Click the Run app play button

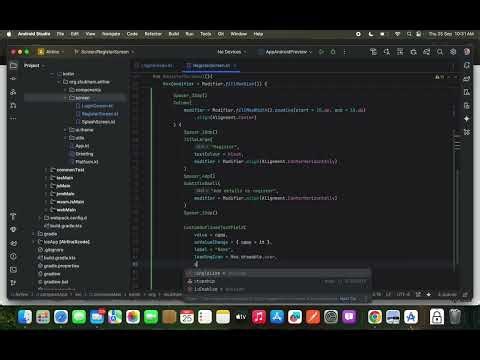321,52
